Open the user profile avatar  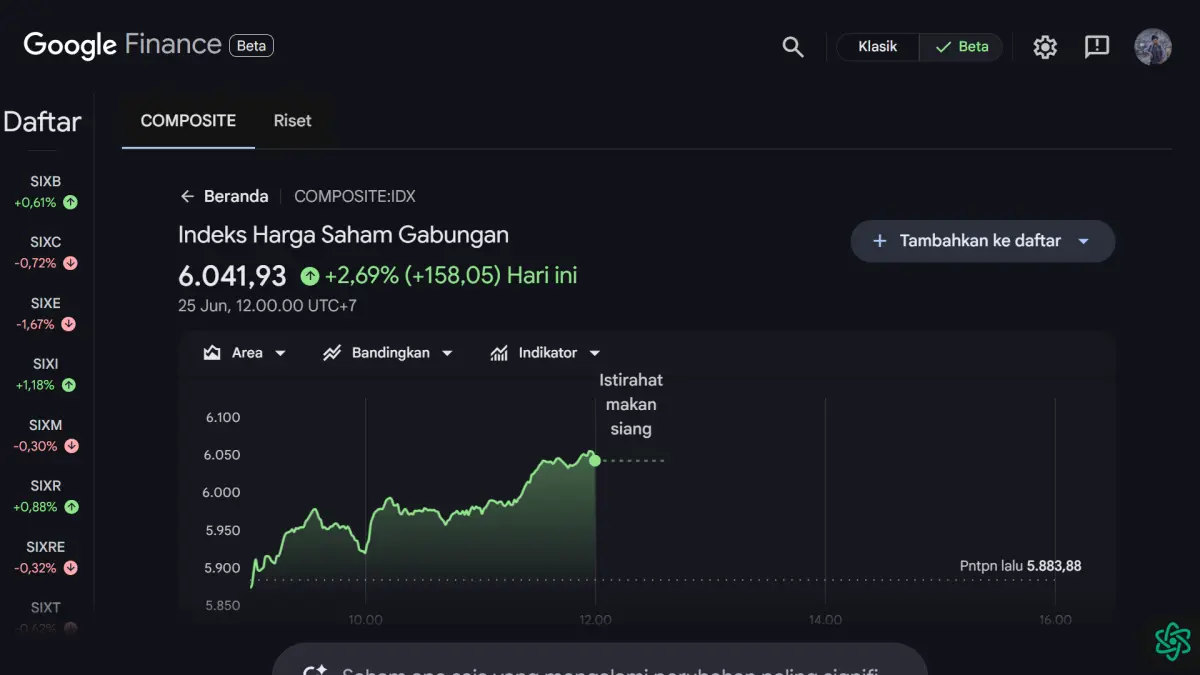click(1153, 47)
